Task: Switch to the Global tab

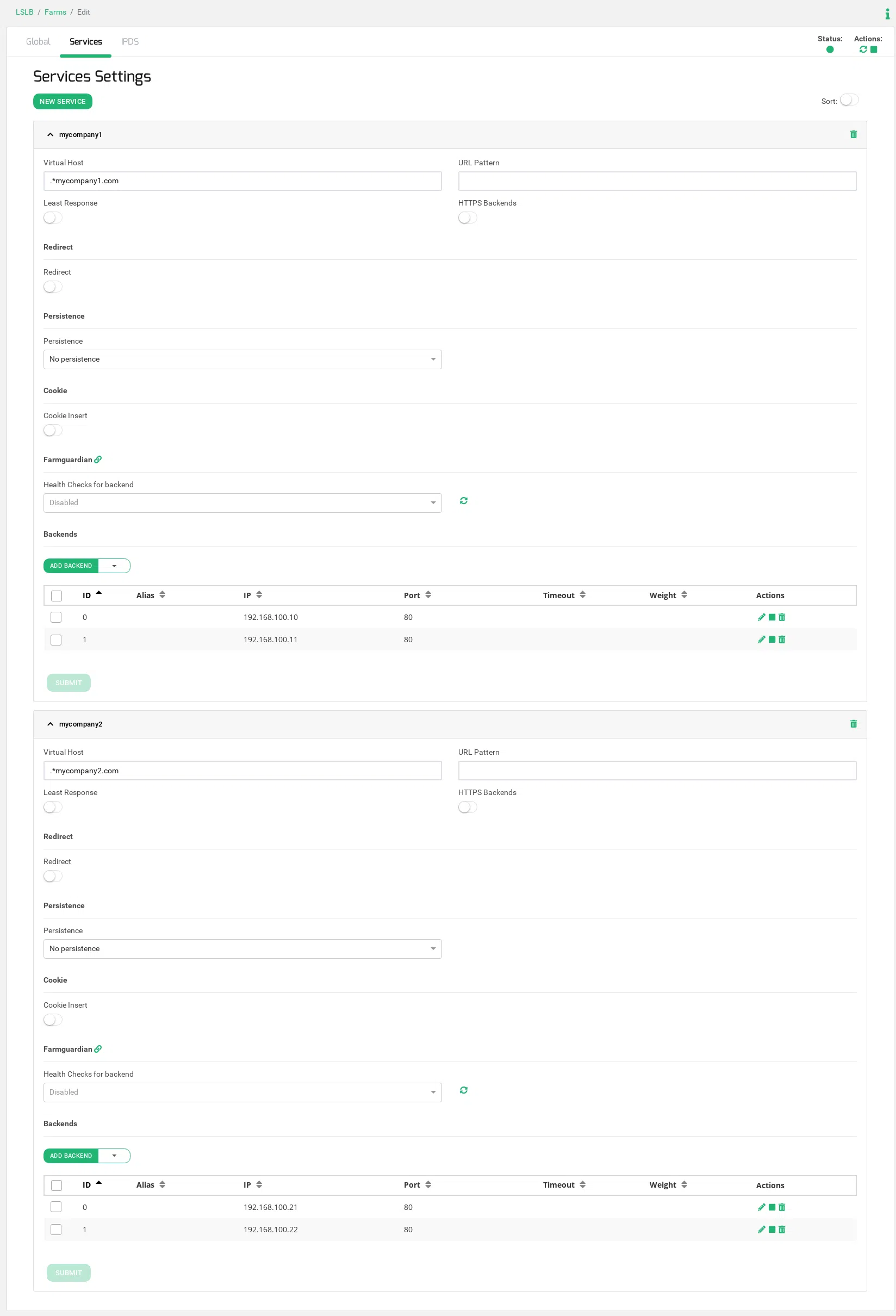Action: pos(38,42)
